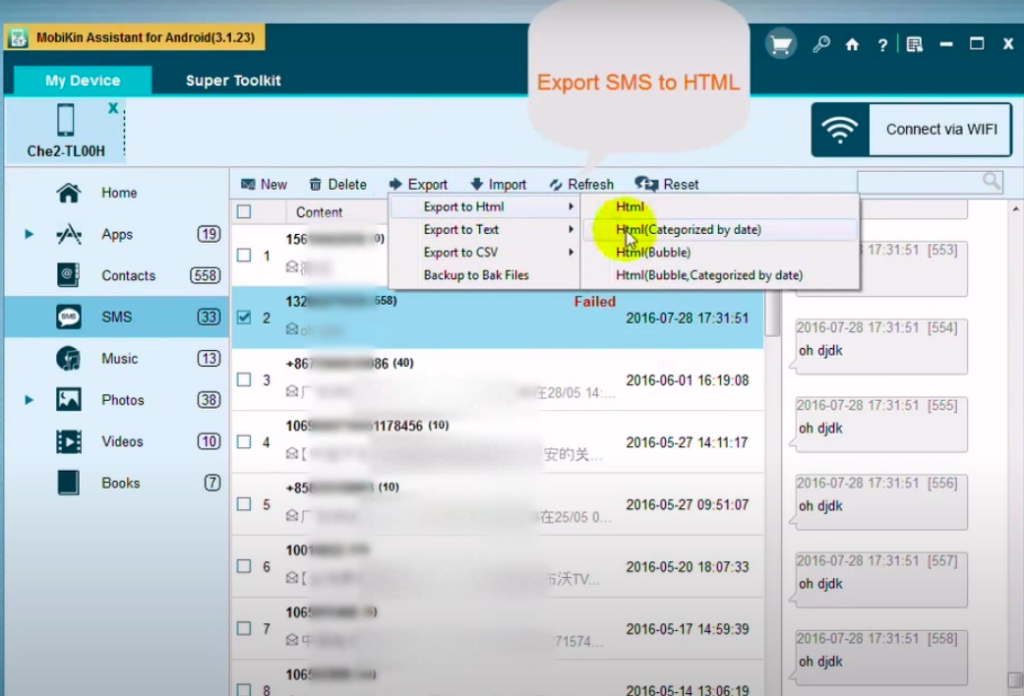Open Apps category in sidebar
This screenshot has height=696, width=1024.
[x=117, y=234]
